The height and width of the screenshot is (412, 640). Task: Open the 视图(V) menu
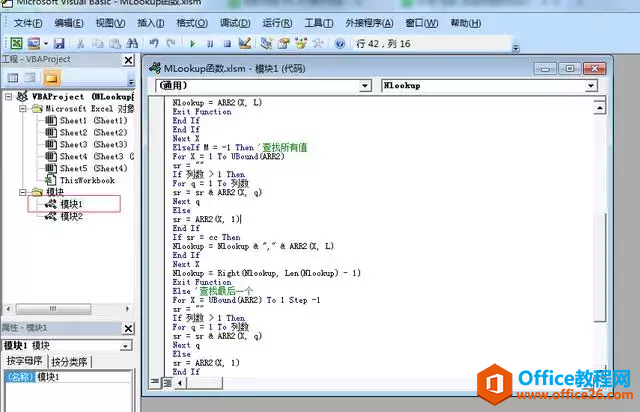pyautogui.click(x=110, y=23)
